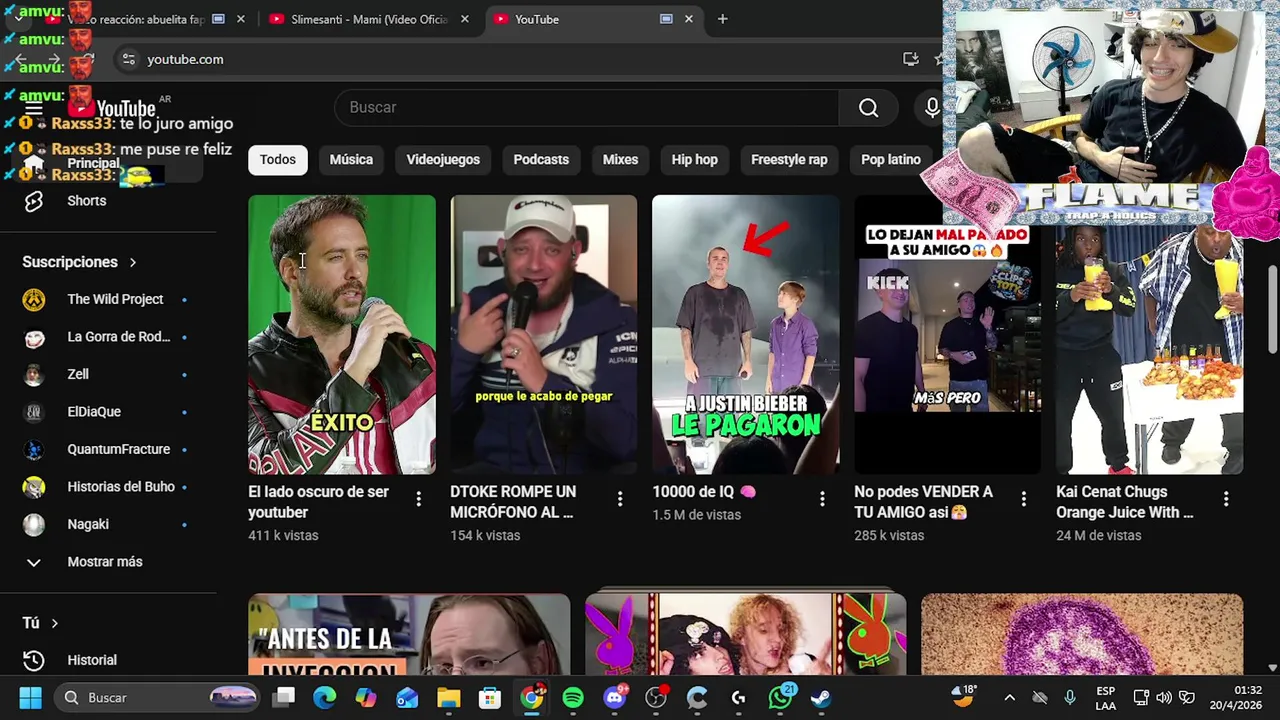Open Steam from the taskbar
This screenshot has height=720, width=1280.
821,698
